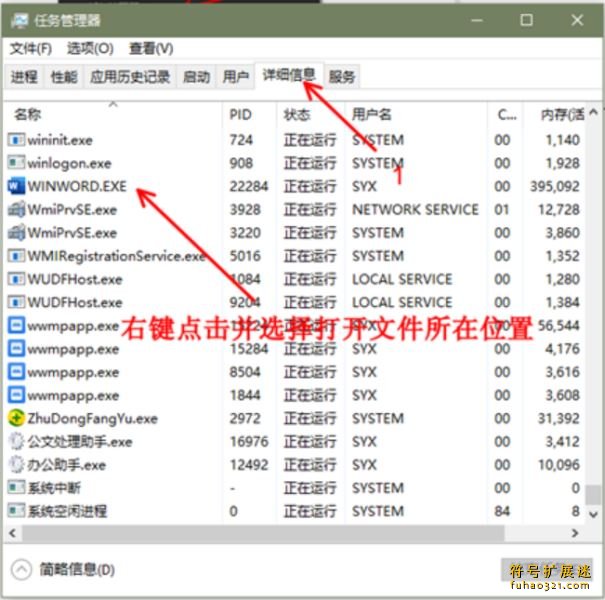Image resolution: width=605 pixels, height=600 pixels.
Task: Click the WMIRegistrationService.exe icon
Action: (16, 256)
